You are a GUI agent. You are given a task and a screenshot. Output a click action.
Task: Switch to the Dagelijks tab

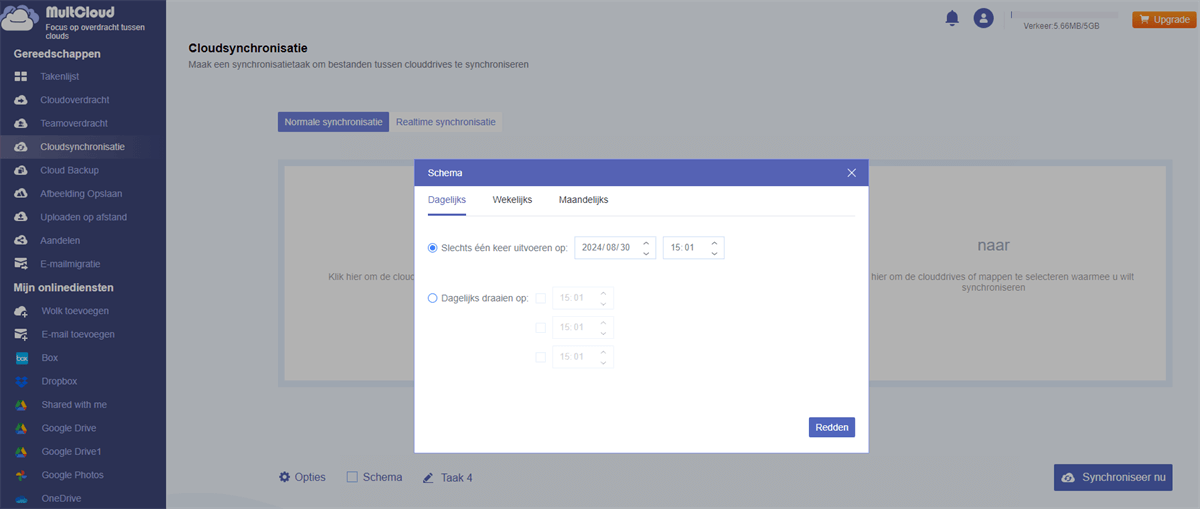point(447,200)
